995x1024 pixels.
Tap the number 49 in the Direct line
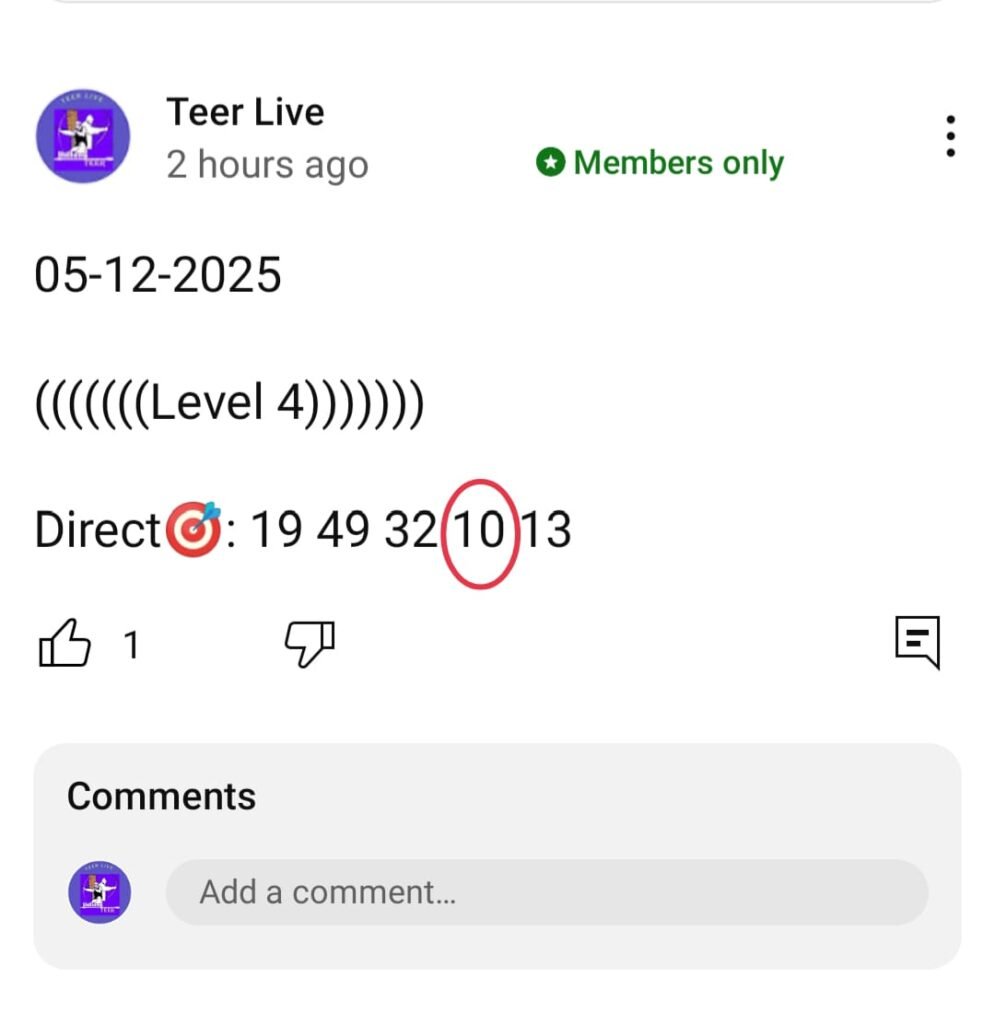[343, 531]
